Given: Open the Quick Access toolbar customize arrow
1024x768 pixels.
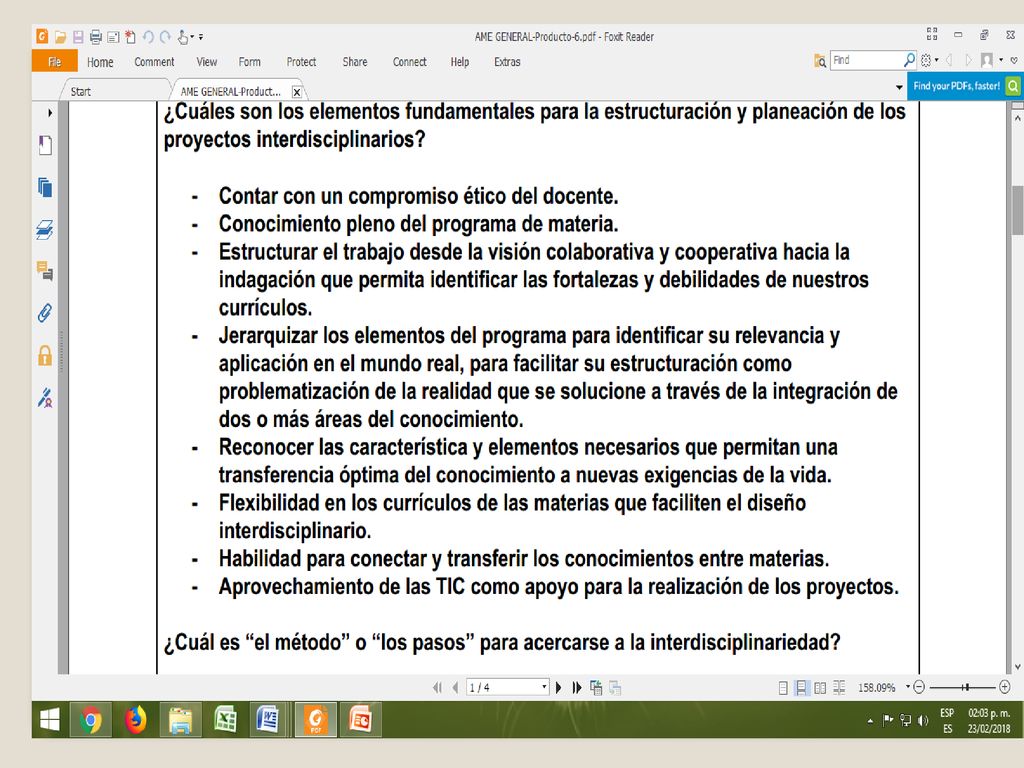Looking at the screenshot, I should tap(201, 37).
